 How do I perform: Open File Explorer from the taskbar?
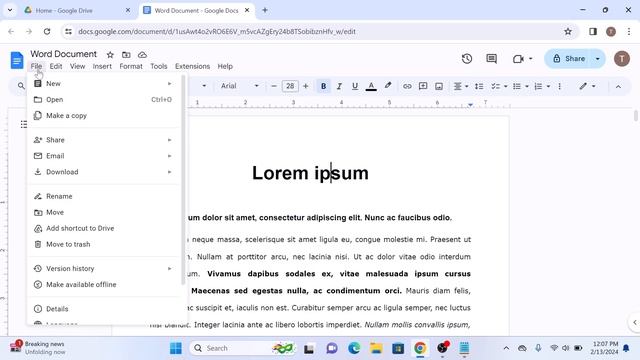tap(376, 348)
